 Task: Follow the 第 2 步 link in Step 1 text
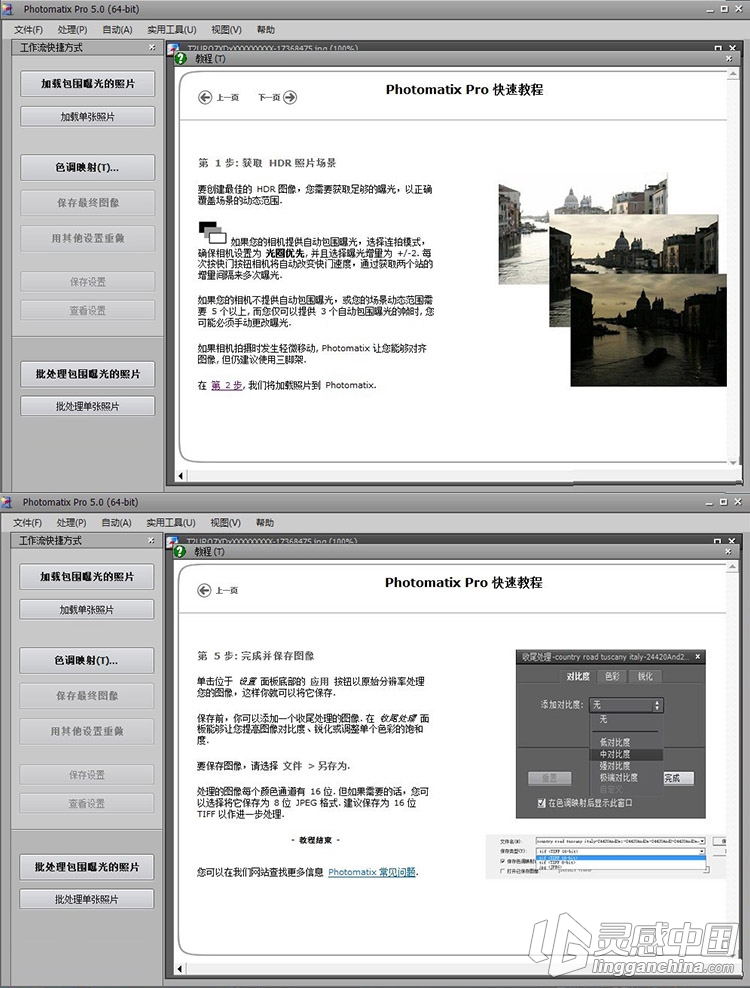226,385
